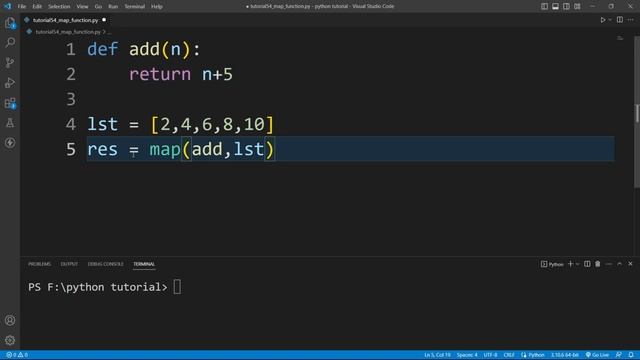The image size is (640, 360).
Task: Kill the terminal with trash icon
Action: [598, 264]
